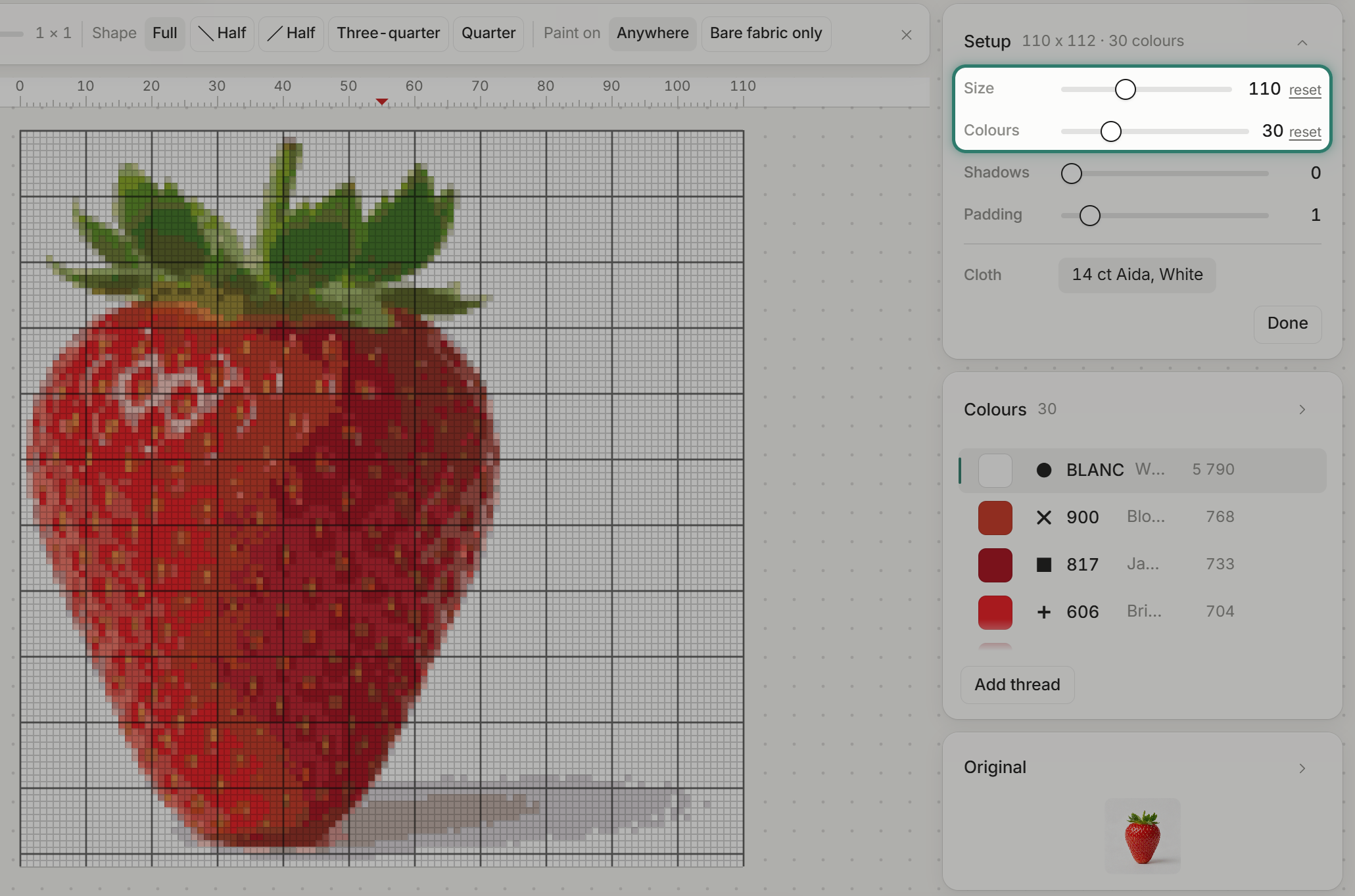Click the Padding value 1
Image resolution: width=1355 pixels, height=896 pixels.
coord(1316,215)
